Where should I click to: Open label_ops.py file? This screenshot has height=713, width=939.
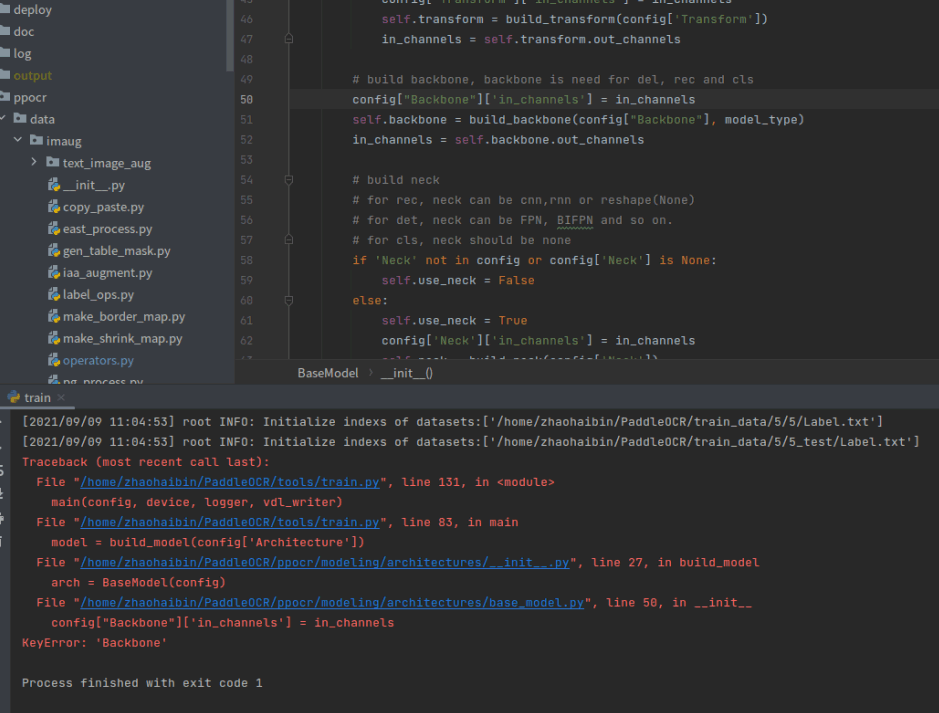click(98, 295)
